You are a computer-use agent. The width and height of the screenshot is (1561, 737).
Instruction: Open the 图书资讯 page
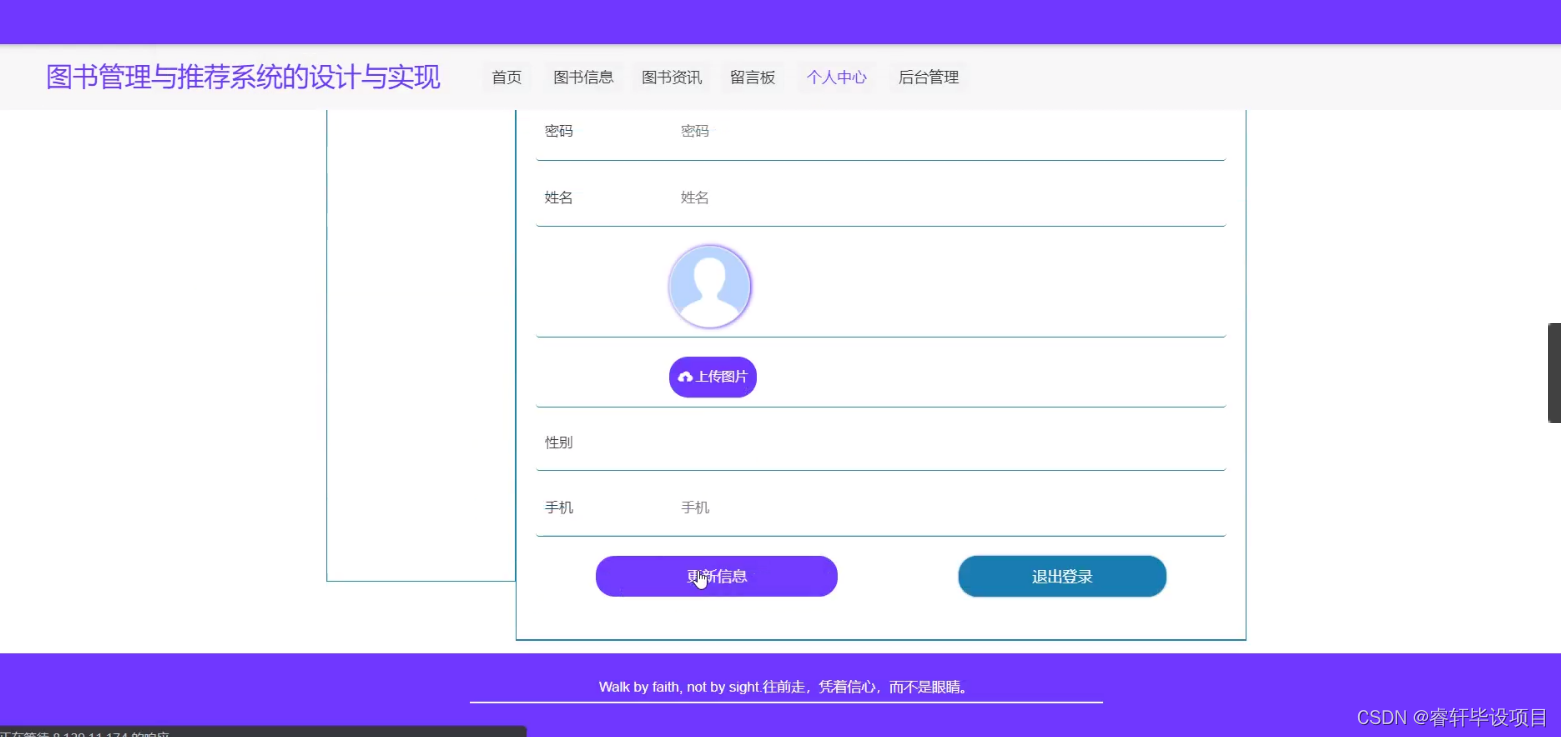click(x=671, y=77)
